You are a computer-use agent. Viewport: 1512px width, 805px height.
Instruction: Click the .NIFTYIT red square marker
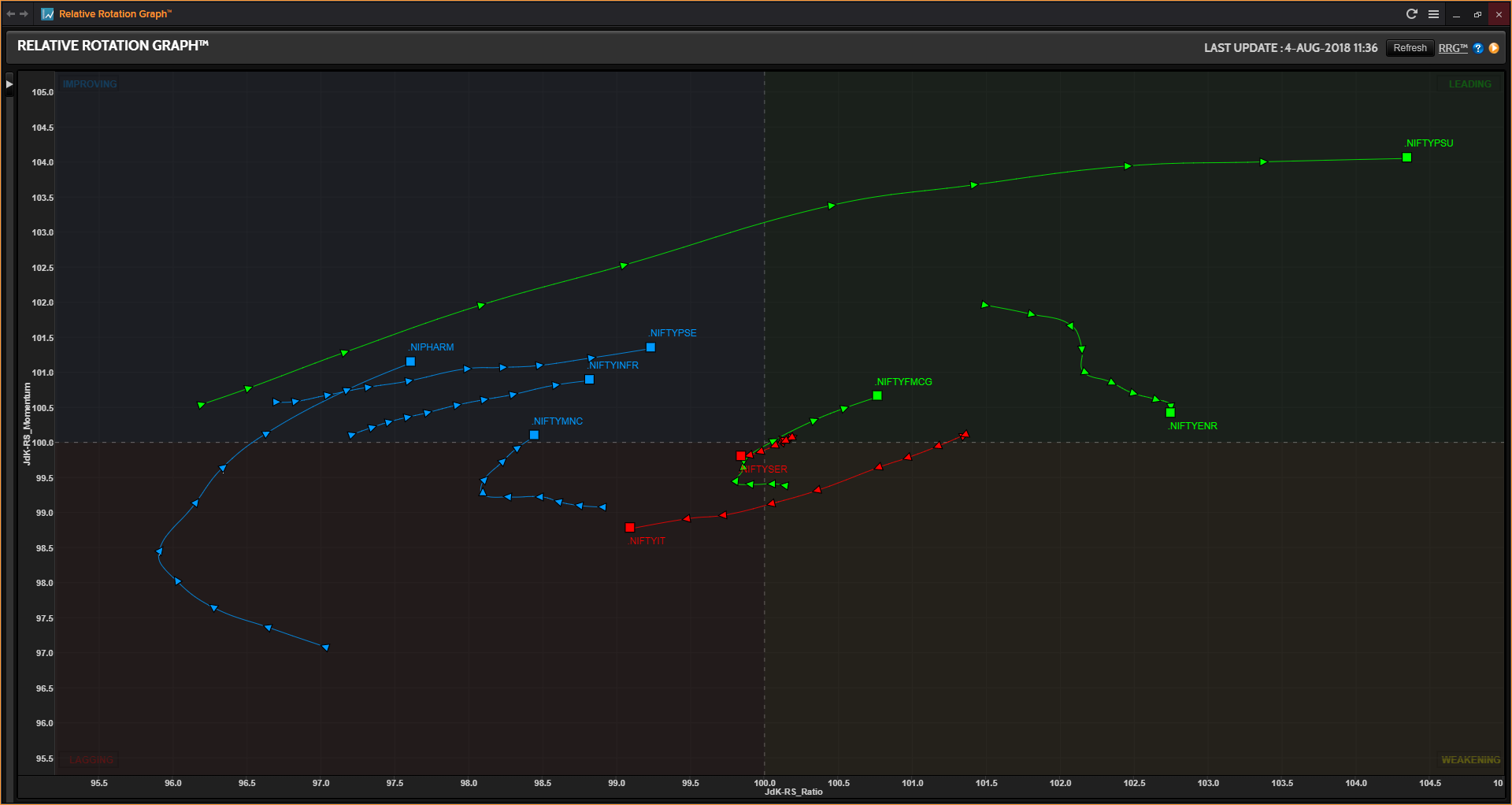pos(630,528)
